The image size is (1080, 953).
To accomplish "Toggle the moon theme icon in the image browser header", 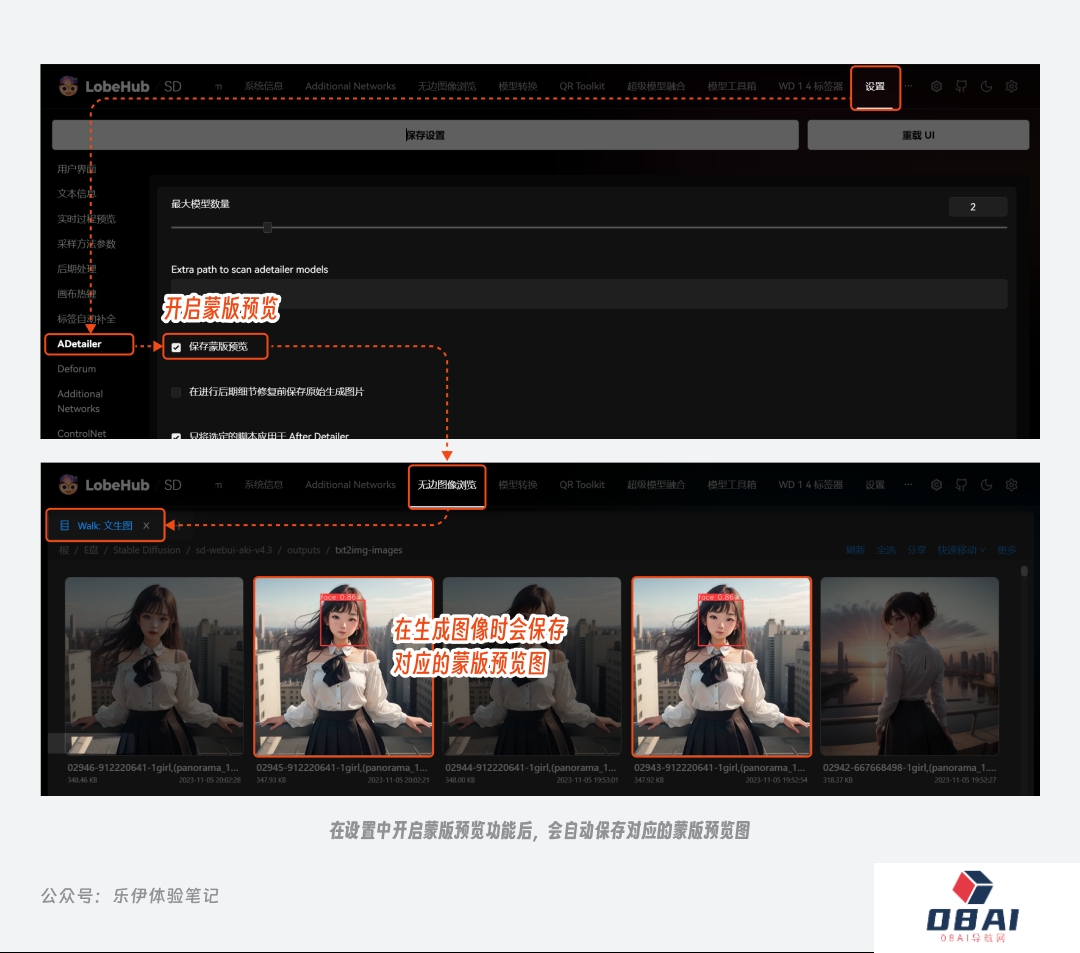I will (x=986, y=485).
